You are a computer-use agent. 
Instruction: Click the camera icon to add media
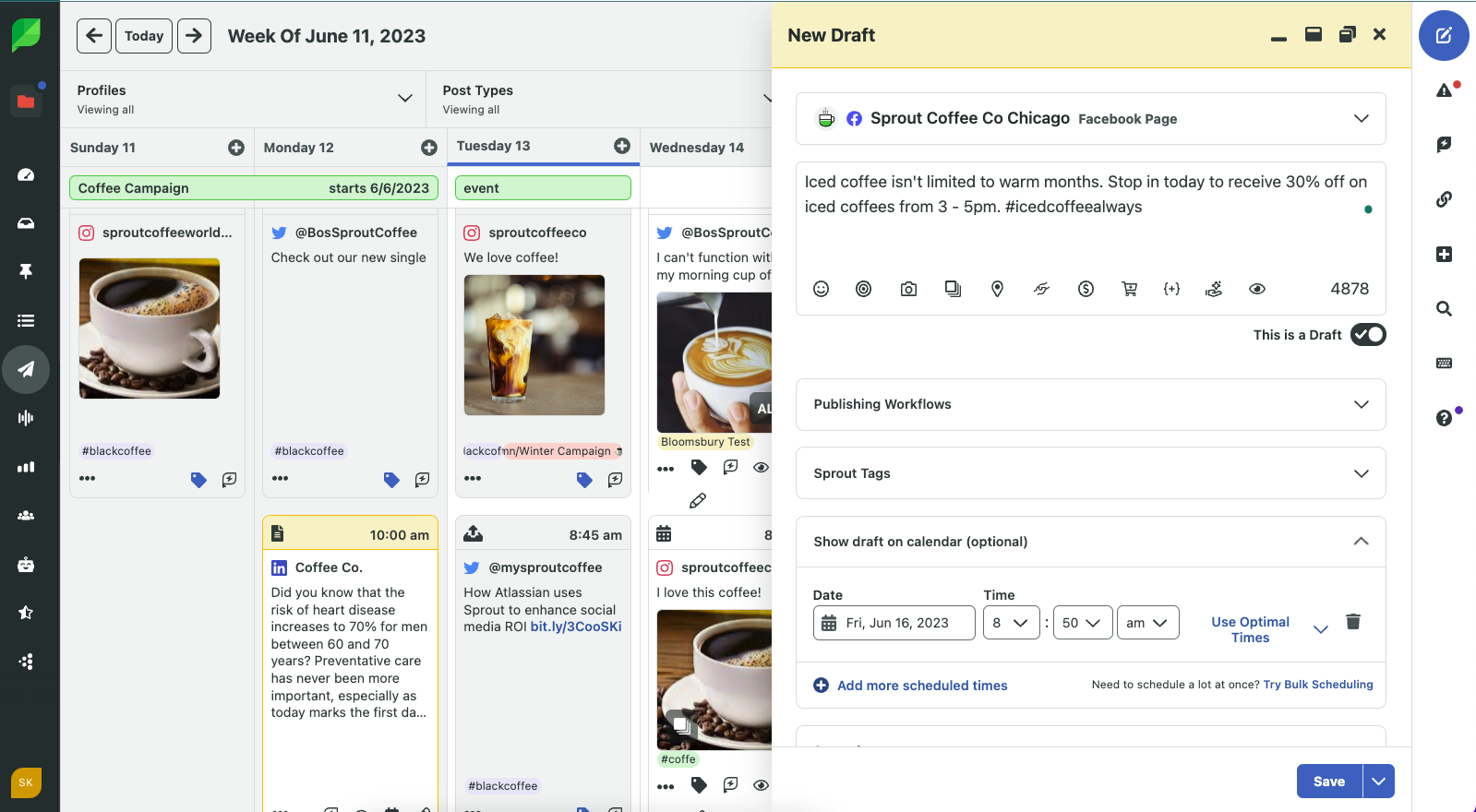point(908,289)
